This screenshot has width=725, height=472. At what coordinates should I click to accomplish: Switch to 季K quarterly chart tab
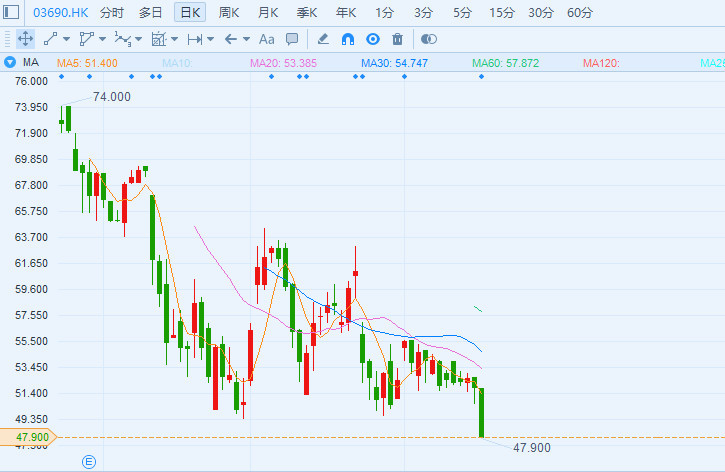[307, 13]
